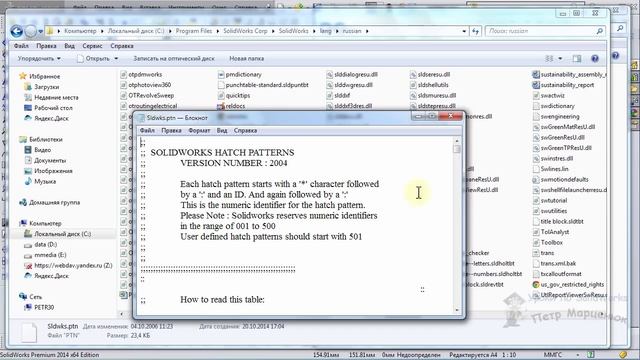
Task: Select the Изображения library
Action: coord(48,171)
